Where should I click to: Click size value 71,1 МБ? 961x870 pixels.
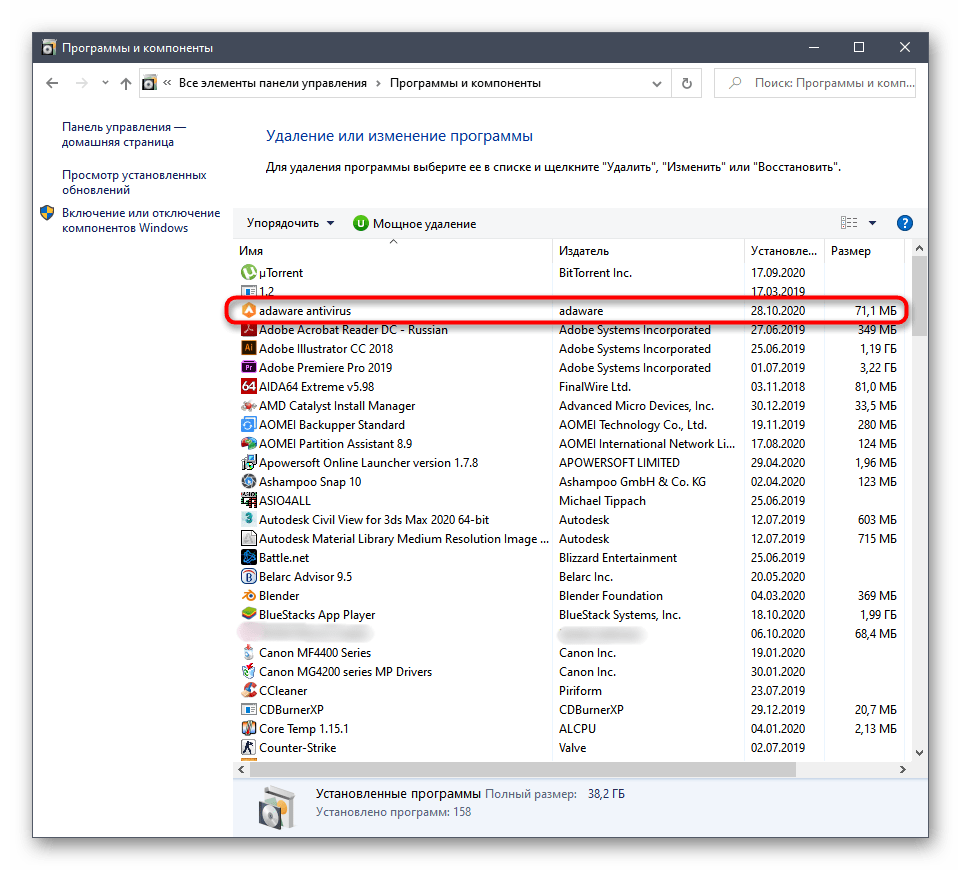[876, 311]
